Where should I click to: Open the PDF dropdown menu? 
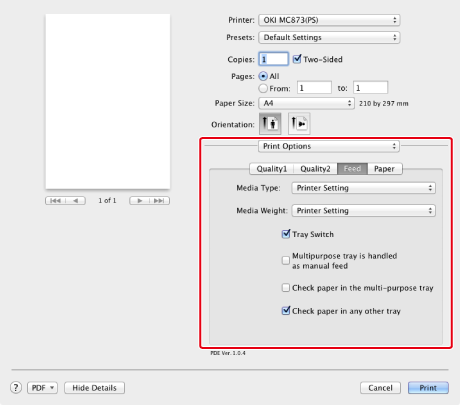coord(42,388)
